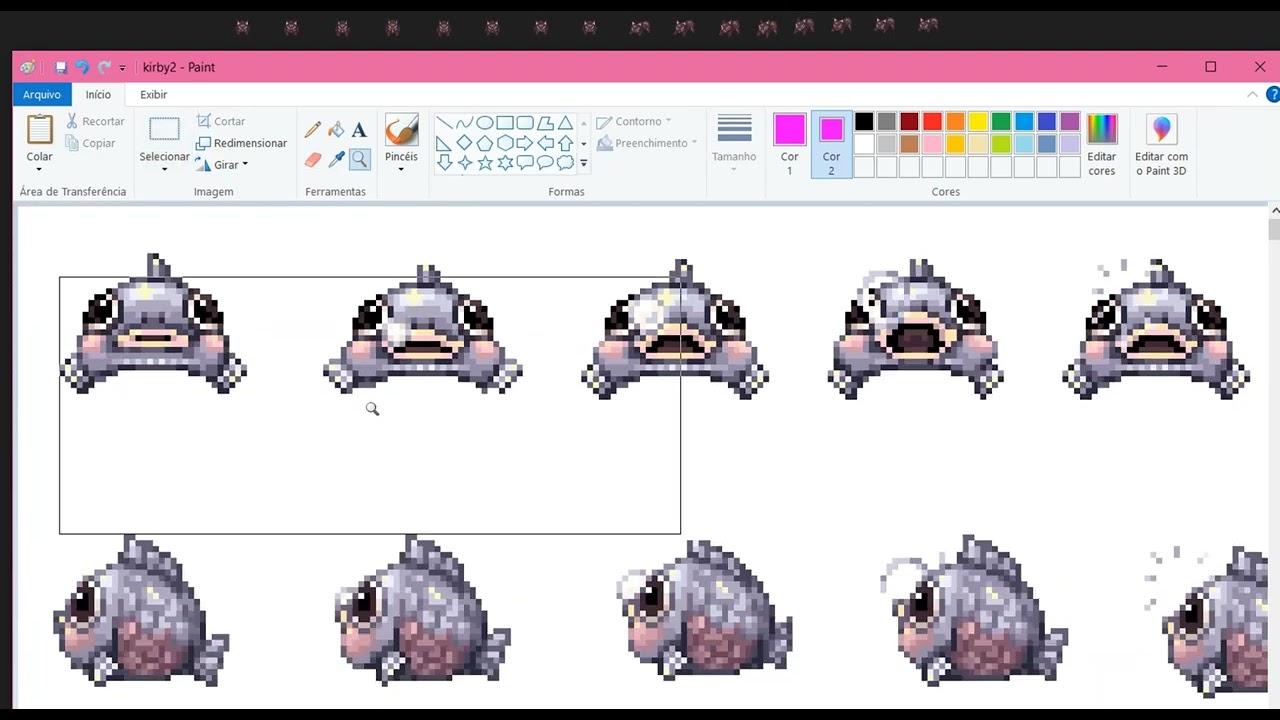Choose the diamond shape
Screen dimensions: 1280x720
pos(464,143)
